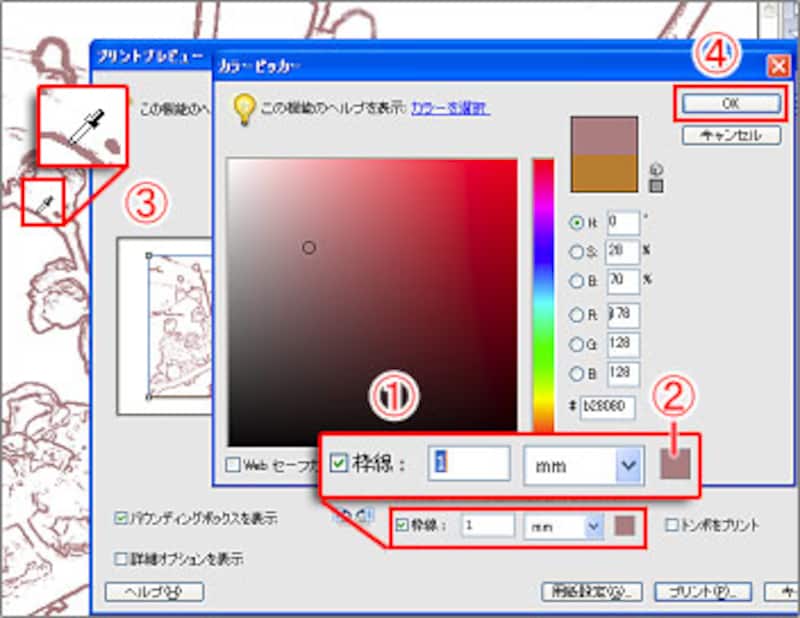800x618 pixels.
Task: Click the プリント button
Action: tap(703, 592)
